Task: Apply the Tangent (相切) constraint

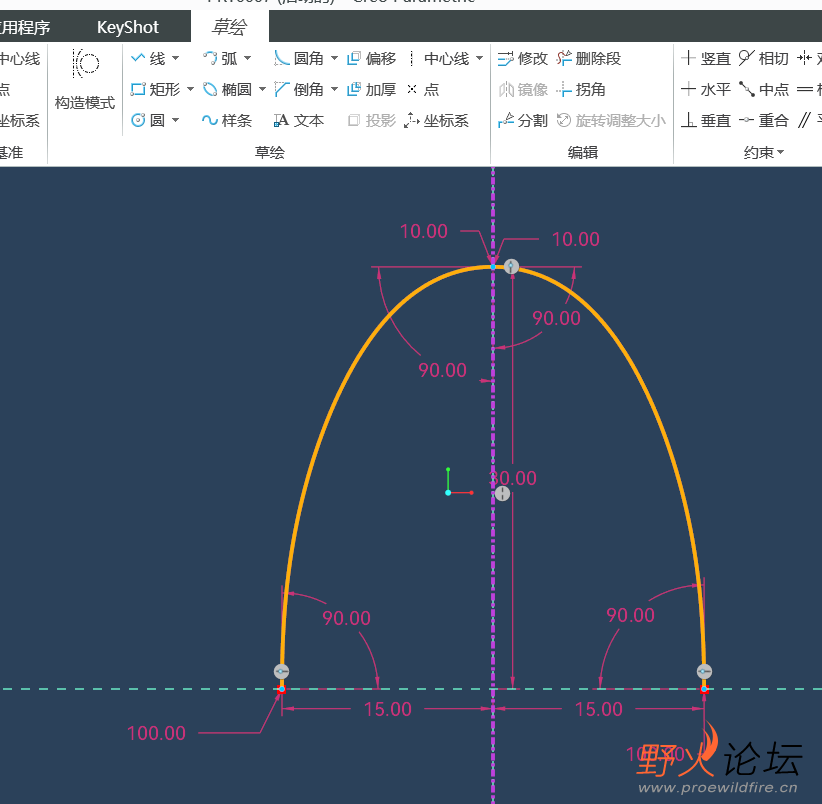Action: [x=764, y=59]
